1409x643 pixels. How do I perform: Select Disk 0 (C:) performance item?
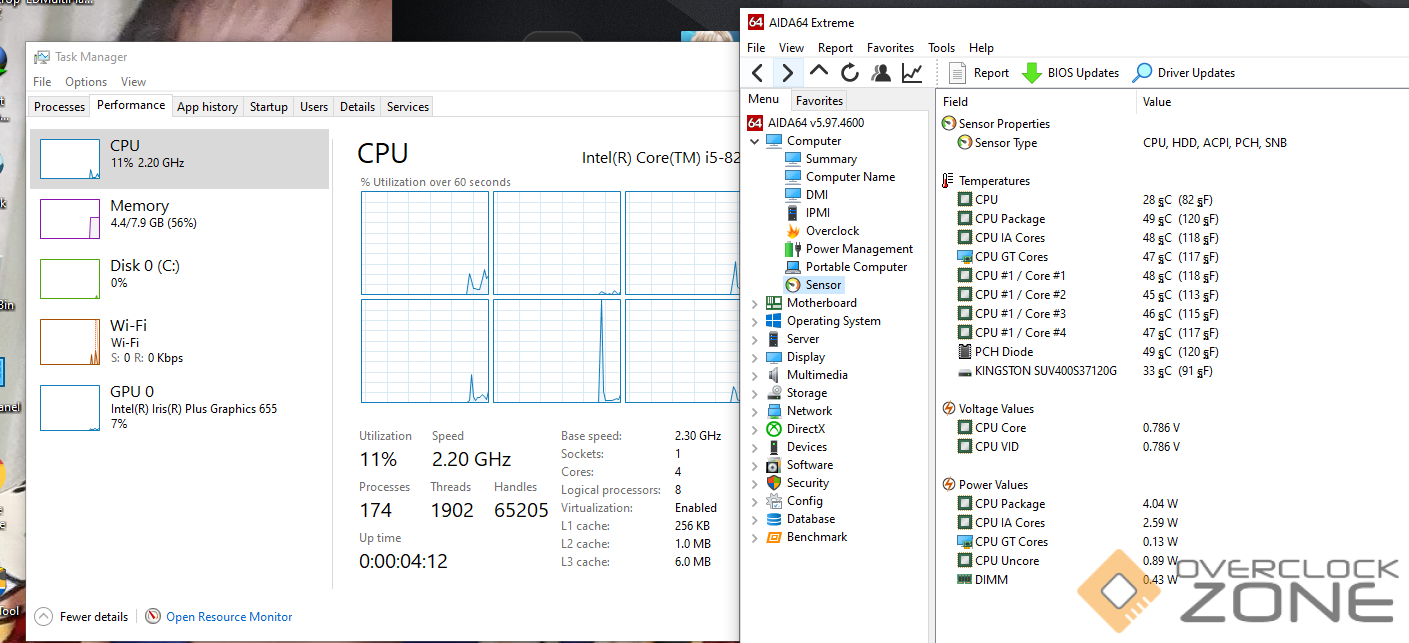click(179, 279)
